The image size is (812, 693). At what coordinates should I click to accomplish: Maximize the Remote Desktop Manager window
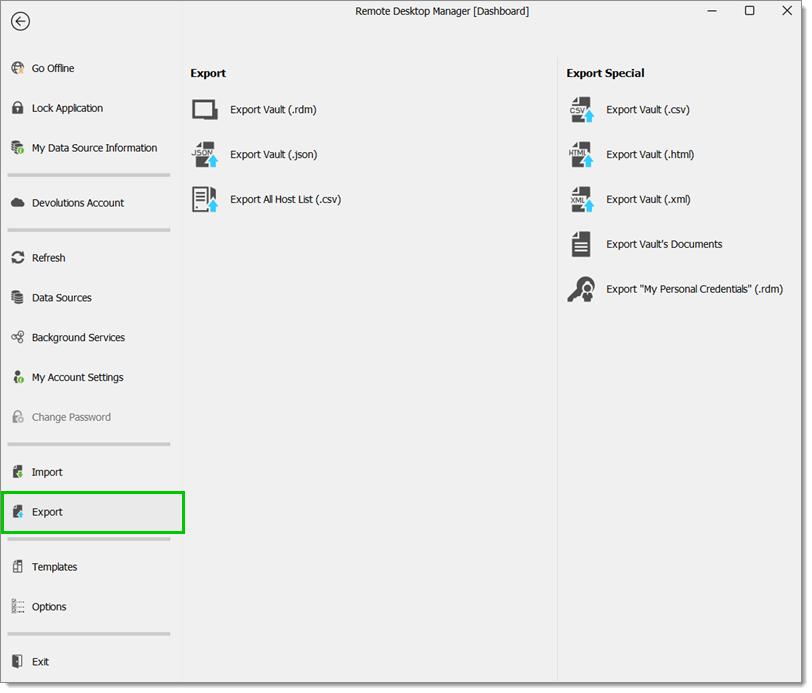(x=749, y=11)
